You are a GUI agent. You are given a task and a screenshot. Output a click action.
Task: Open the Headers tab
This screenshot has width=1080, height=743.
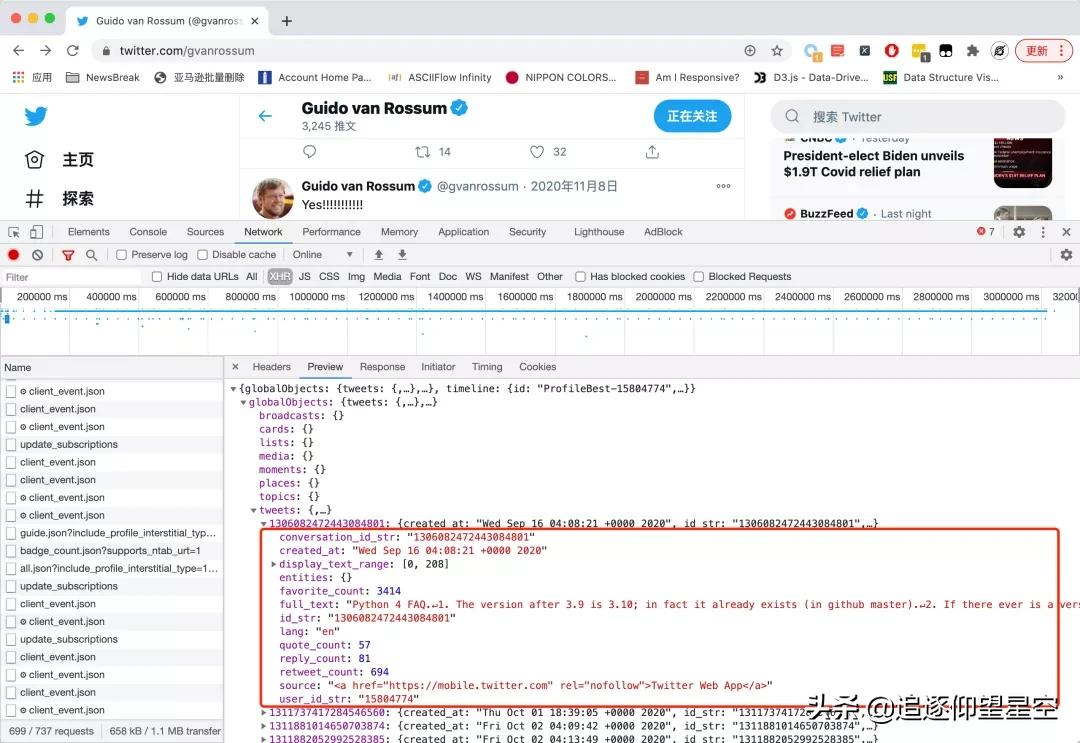(271, 367)
